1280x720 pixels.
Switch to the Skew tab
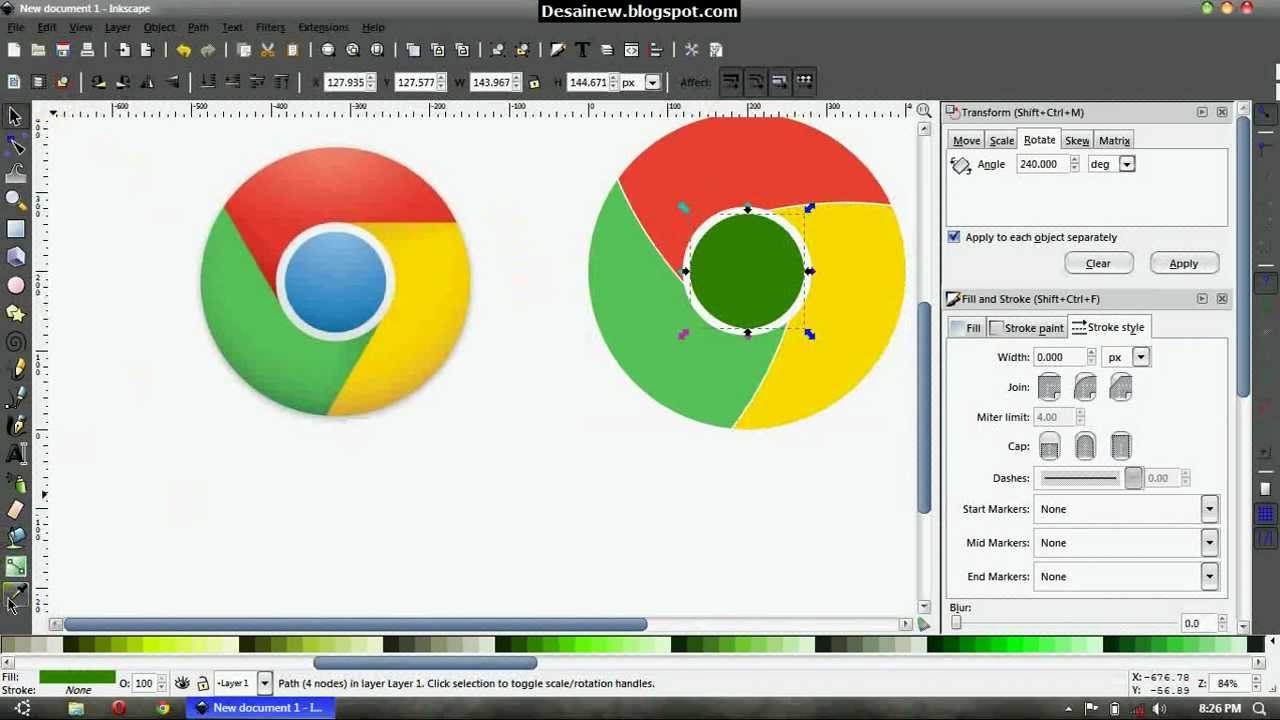coord(1077,141)
